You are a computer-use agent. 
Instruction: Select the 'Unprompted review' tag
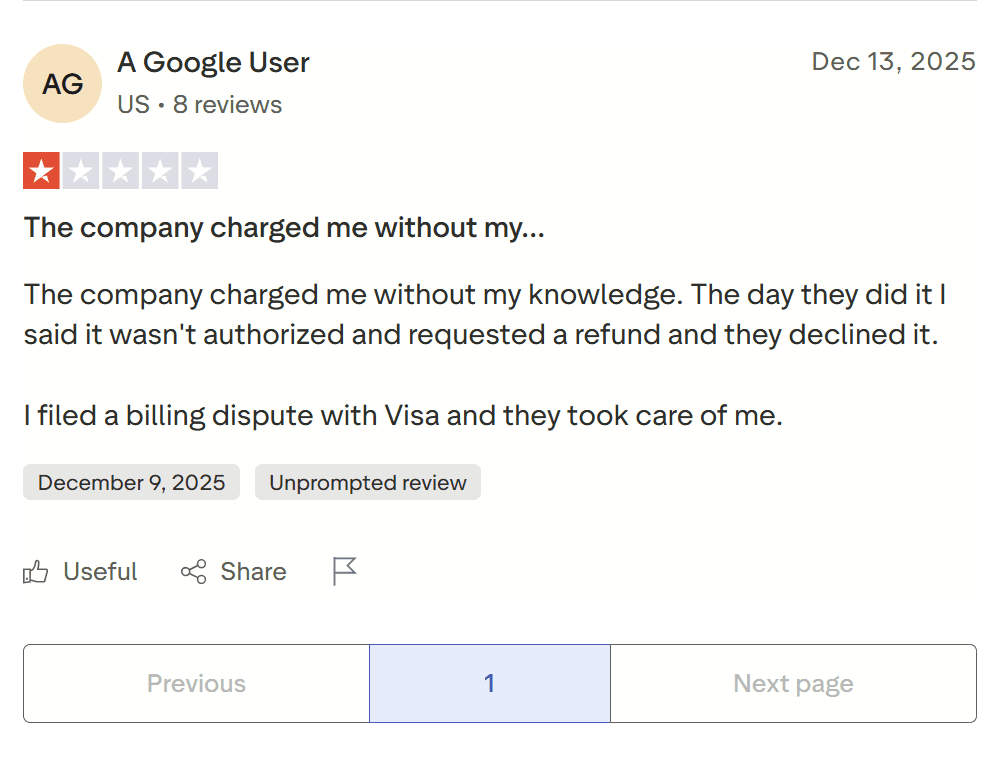coord(367,482)
